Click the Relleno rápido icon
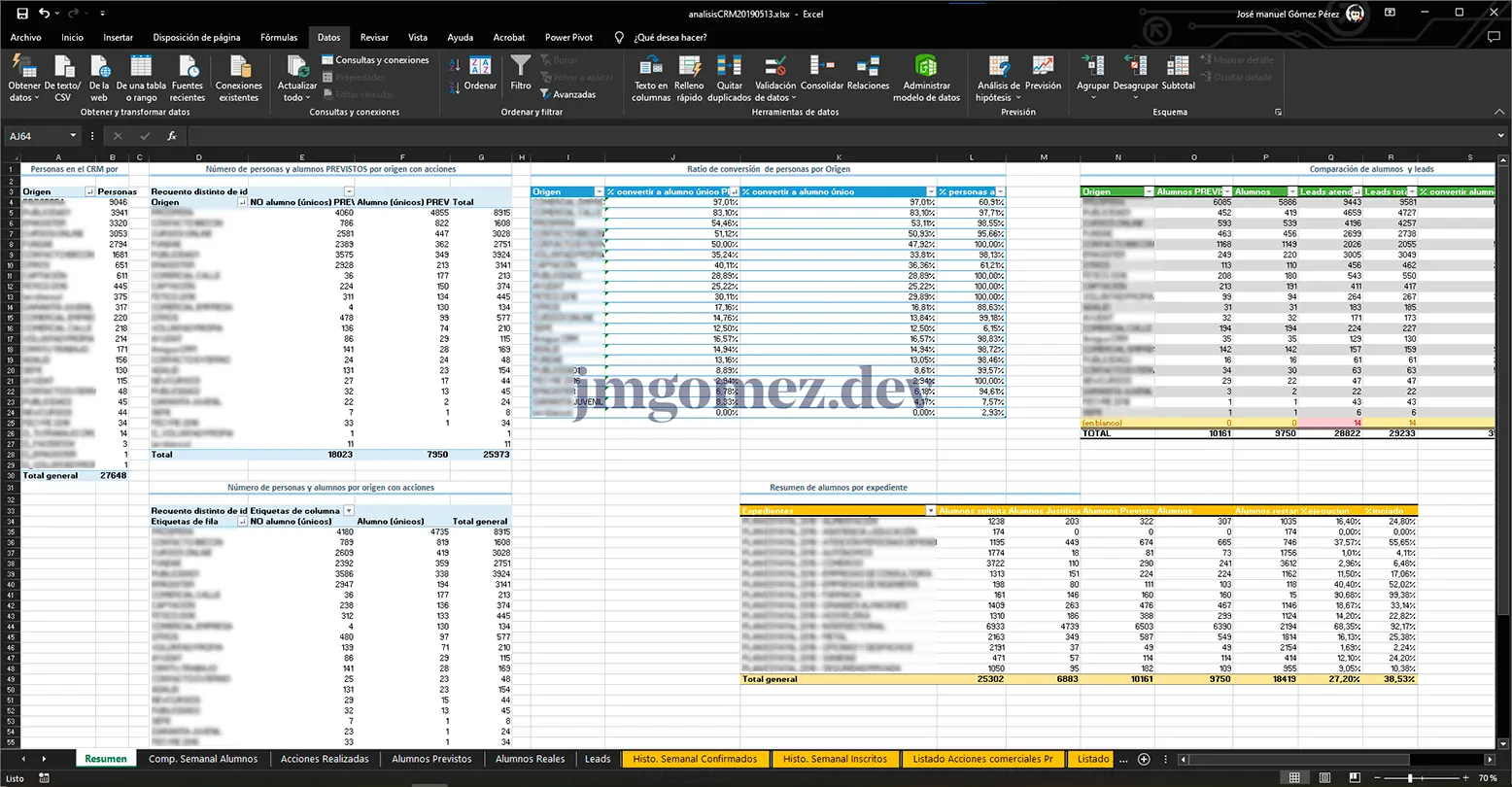Viewport: 1512px width, 787px height. 689,67
